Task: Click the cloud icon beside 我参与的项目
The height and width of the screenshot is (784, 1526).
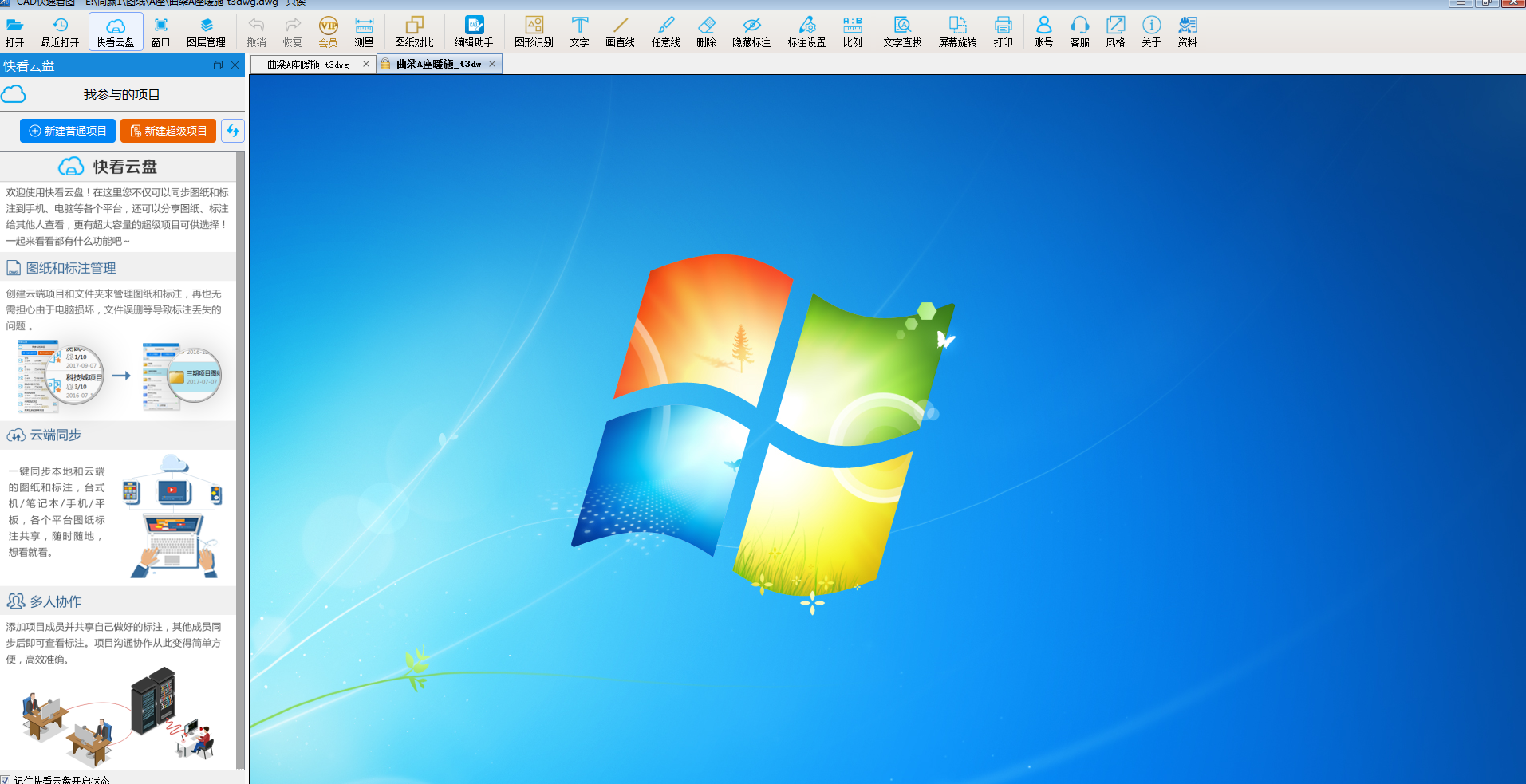Action: point(13,94)
